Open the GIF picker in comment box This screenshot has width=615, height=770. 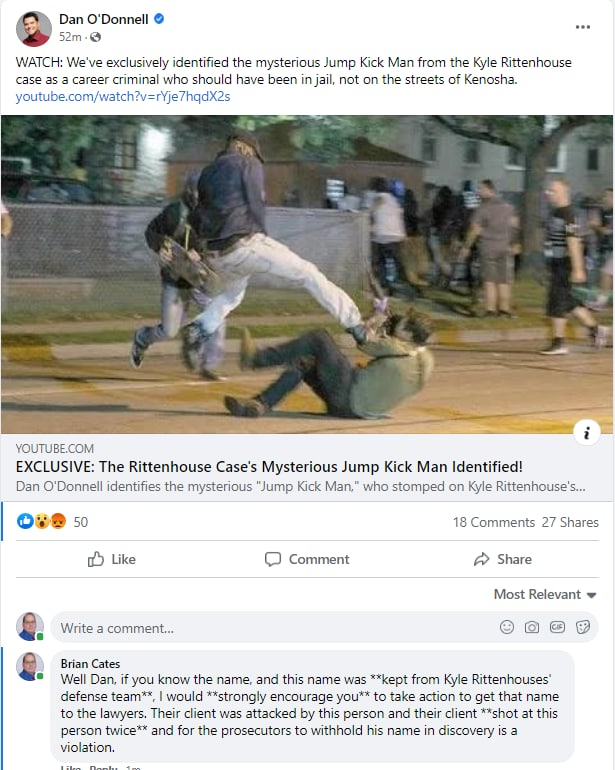point(557,627)
